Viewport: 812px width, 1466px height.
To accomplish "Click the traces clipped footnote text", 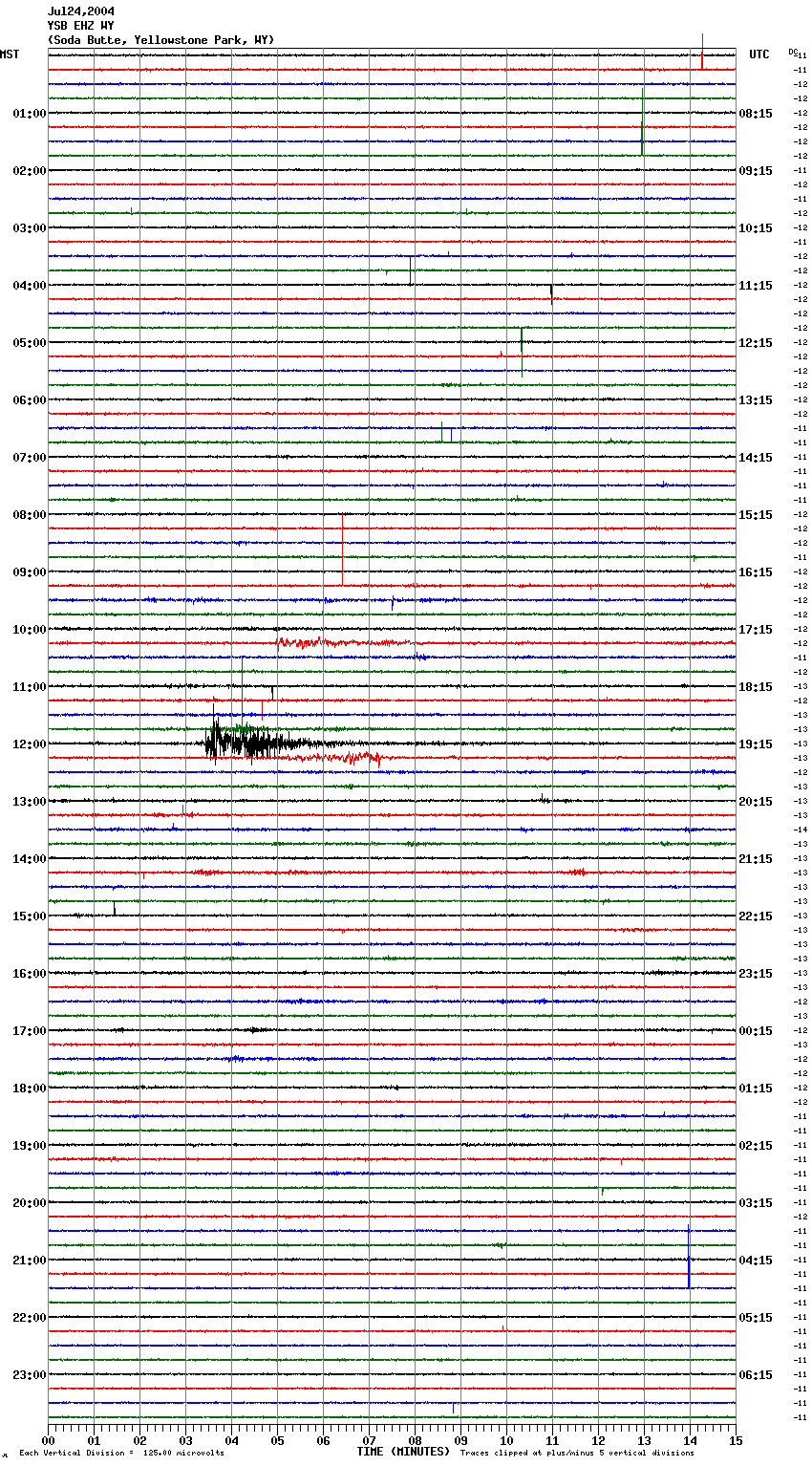I will point(577,1454).
